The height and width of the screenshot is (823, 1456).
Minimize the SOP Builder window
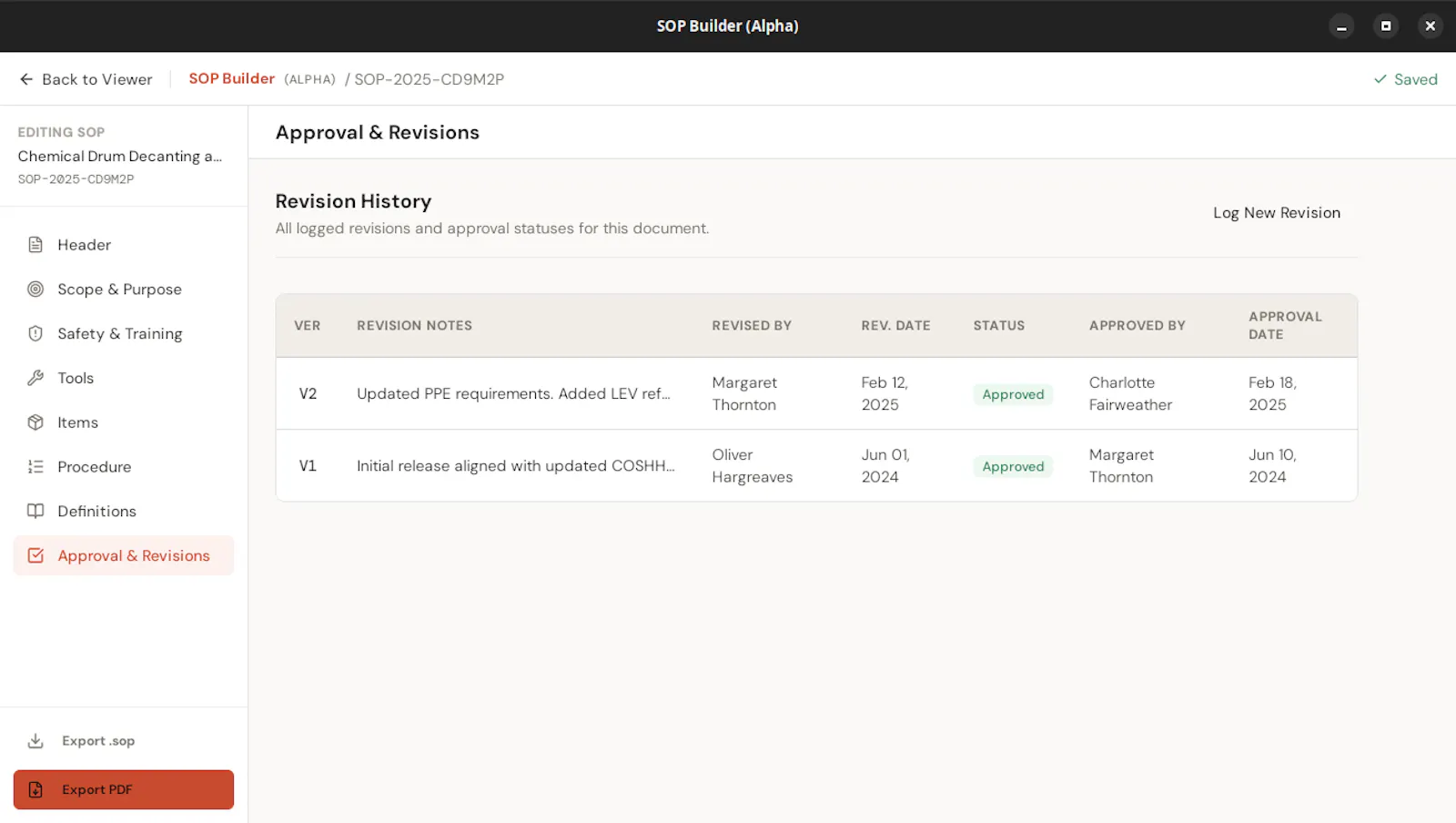(1341, 26)
